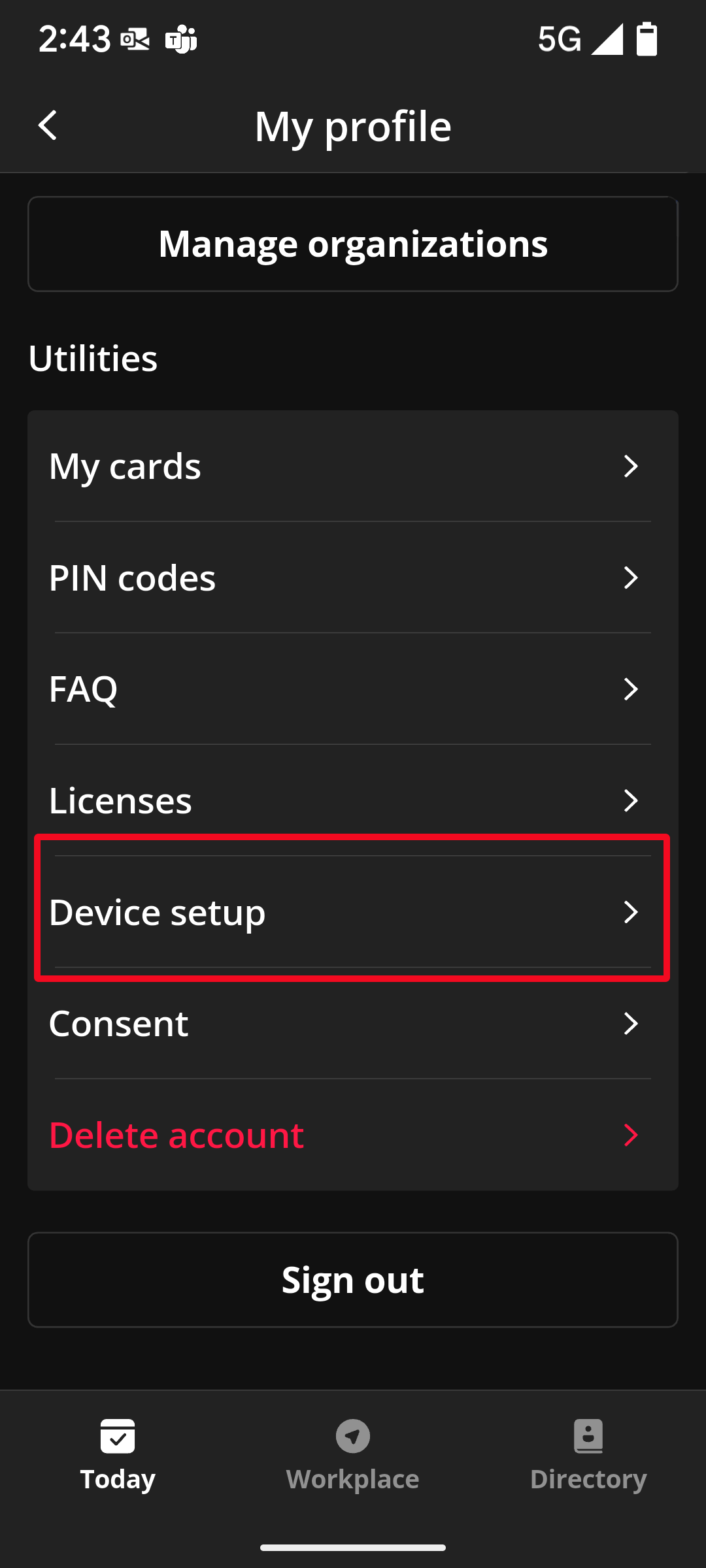Tap the bottom home gesture bar
The image size is (706, 1568).
pyautogui.click(x=353, y=1548)
